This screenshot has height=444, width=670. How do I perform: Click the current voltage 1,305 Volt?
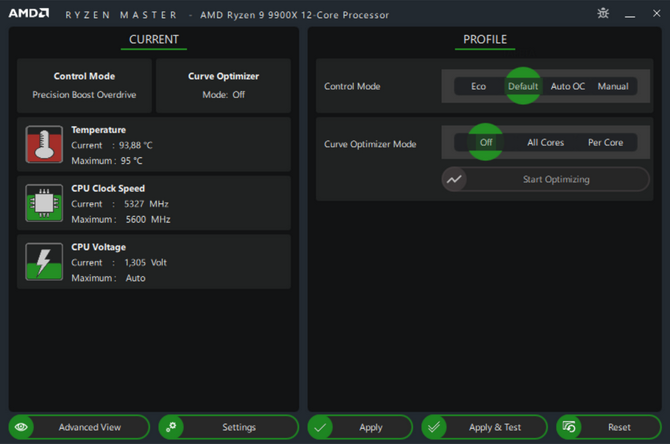(x=145, y=262)
